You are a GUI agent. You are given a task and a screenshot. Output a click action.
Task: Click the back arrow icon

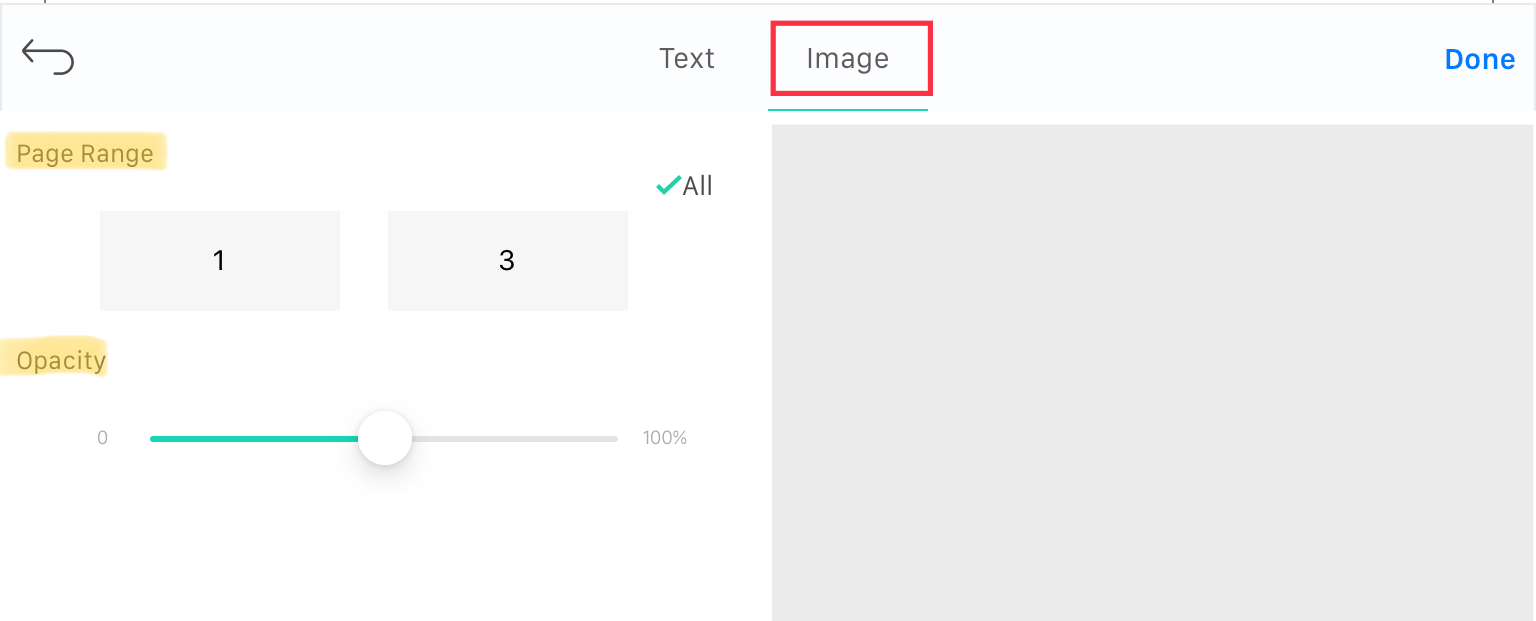pyautogui.click(x=48, y=58)
